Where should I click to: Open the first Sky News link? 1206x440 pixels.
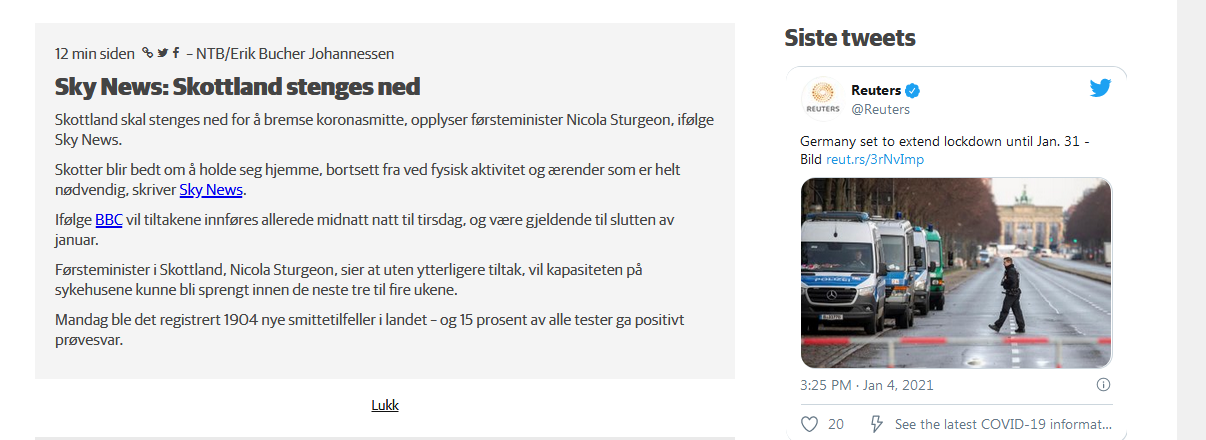click(211, 190)
